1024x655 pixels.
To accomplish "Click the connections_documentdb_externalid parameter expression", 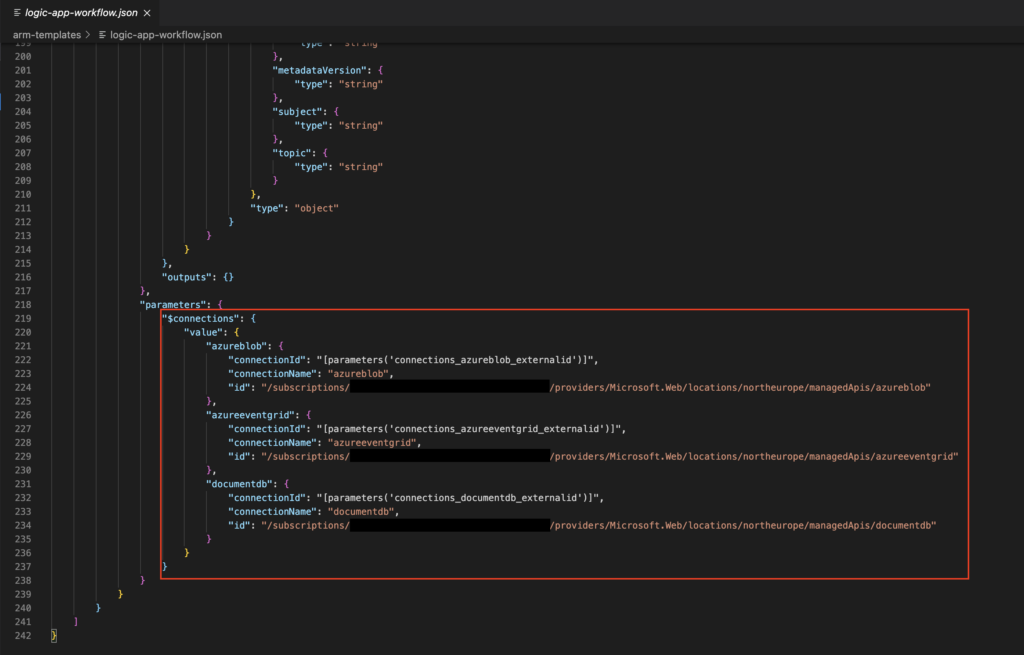I will click(457, 498).
